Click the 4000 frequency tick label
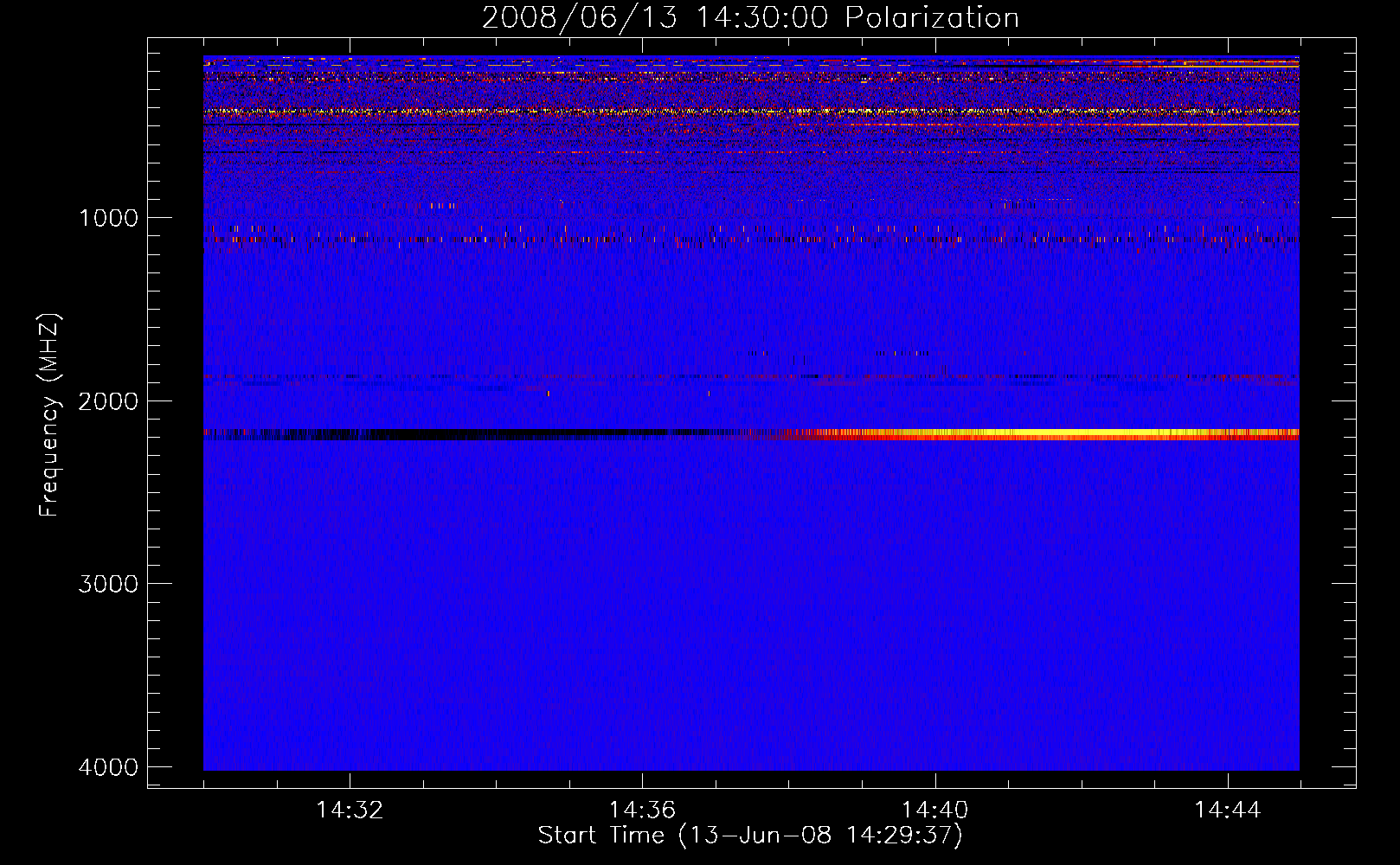This screenshot has height=865, width=1400. point(108,767)
